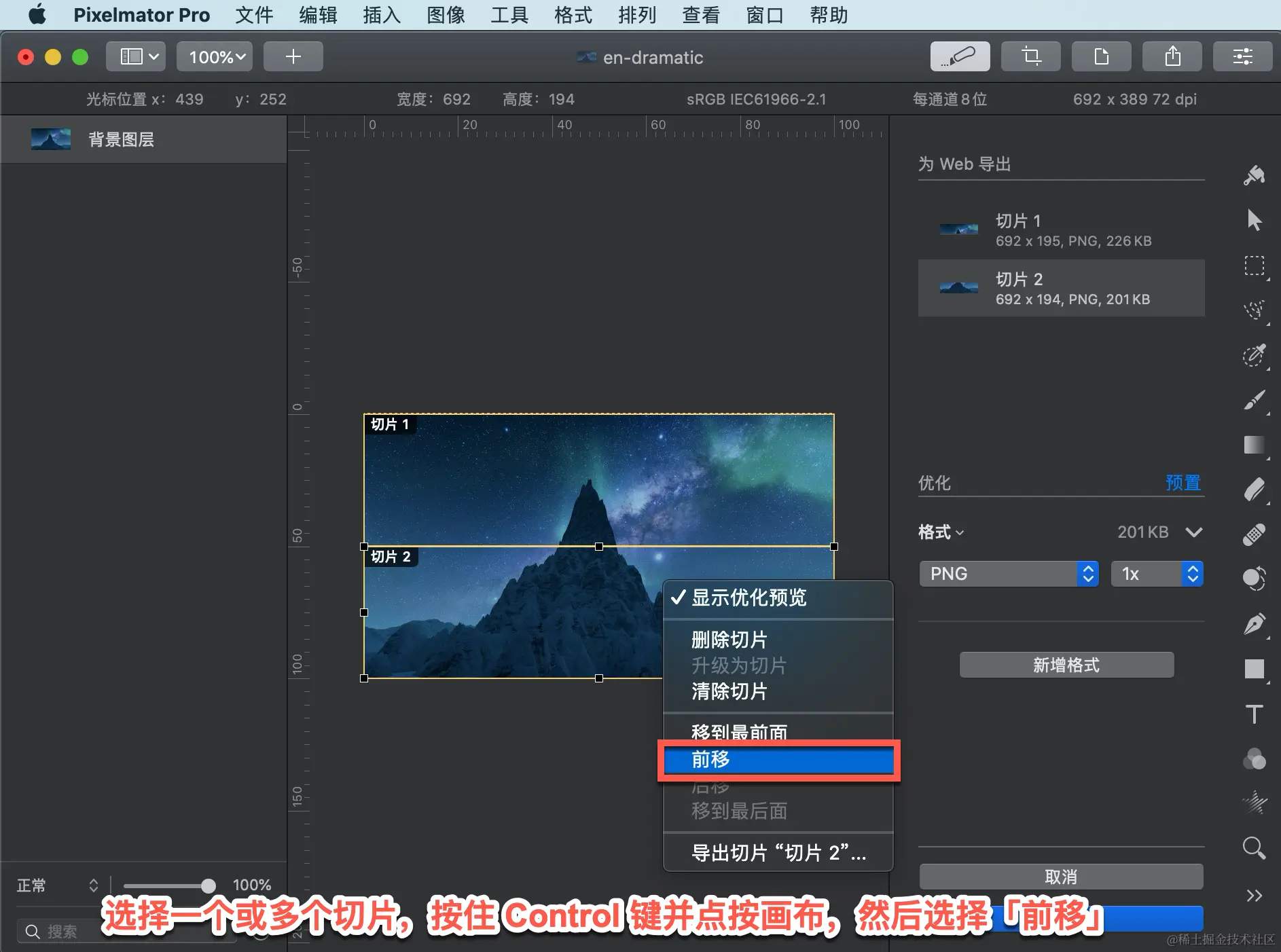
Task: Select the Style tool with dripping brush icon
Action: coord(1254,175)
